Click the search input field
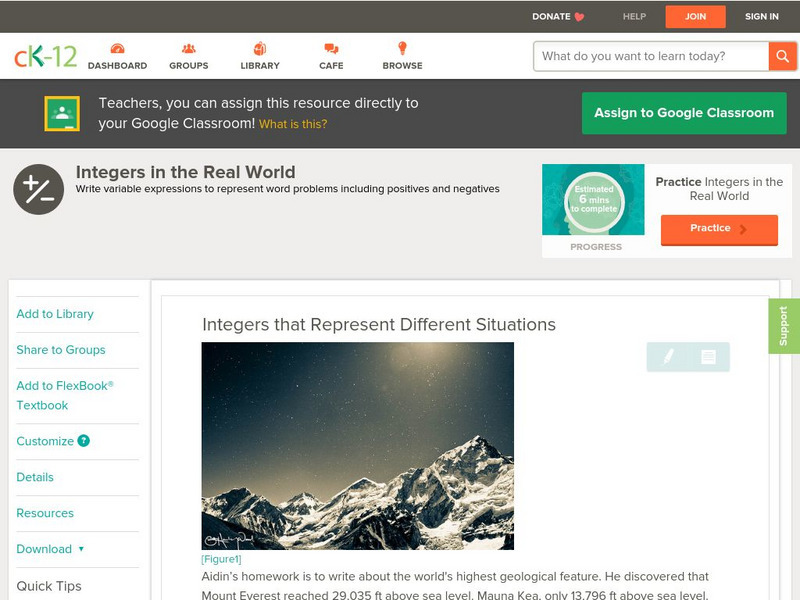 (x=651, y=56)
